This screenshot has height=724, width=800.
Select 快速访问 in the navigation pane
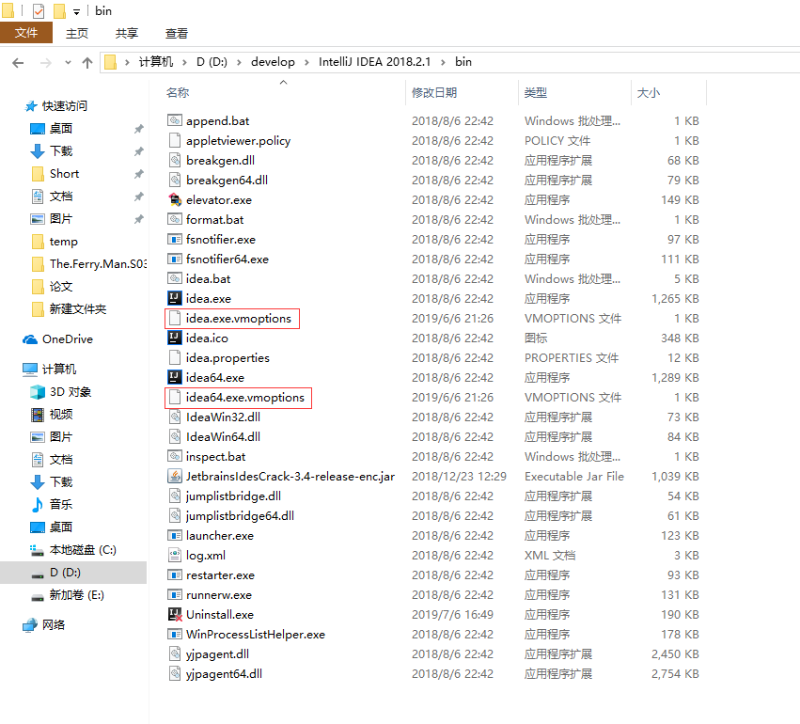[x=64, y=106]
